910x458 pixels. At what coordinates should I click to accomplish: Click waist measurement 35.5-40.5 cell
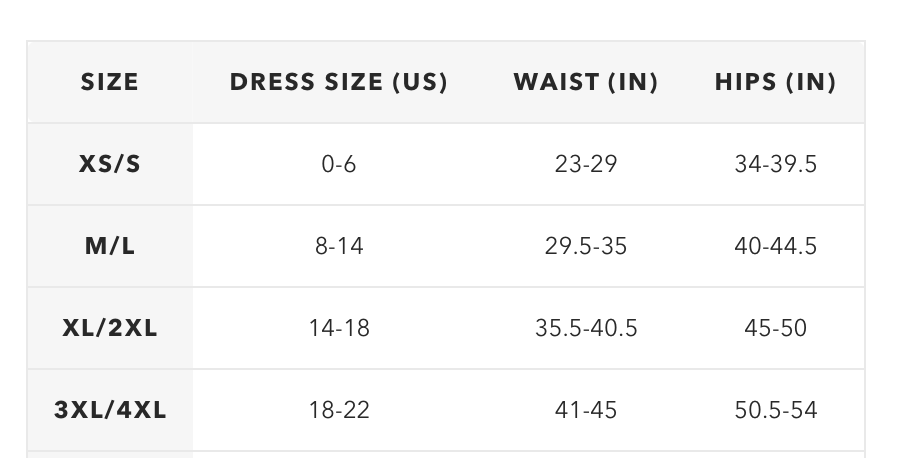coord(586,328)
